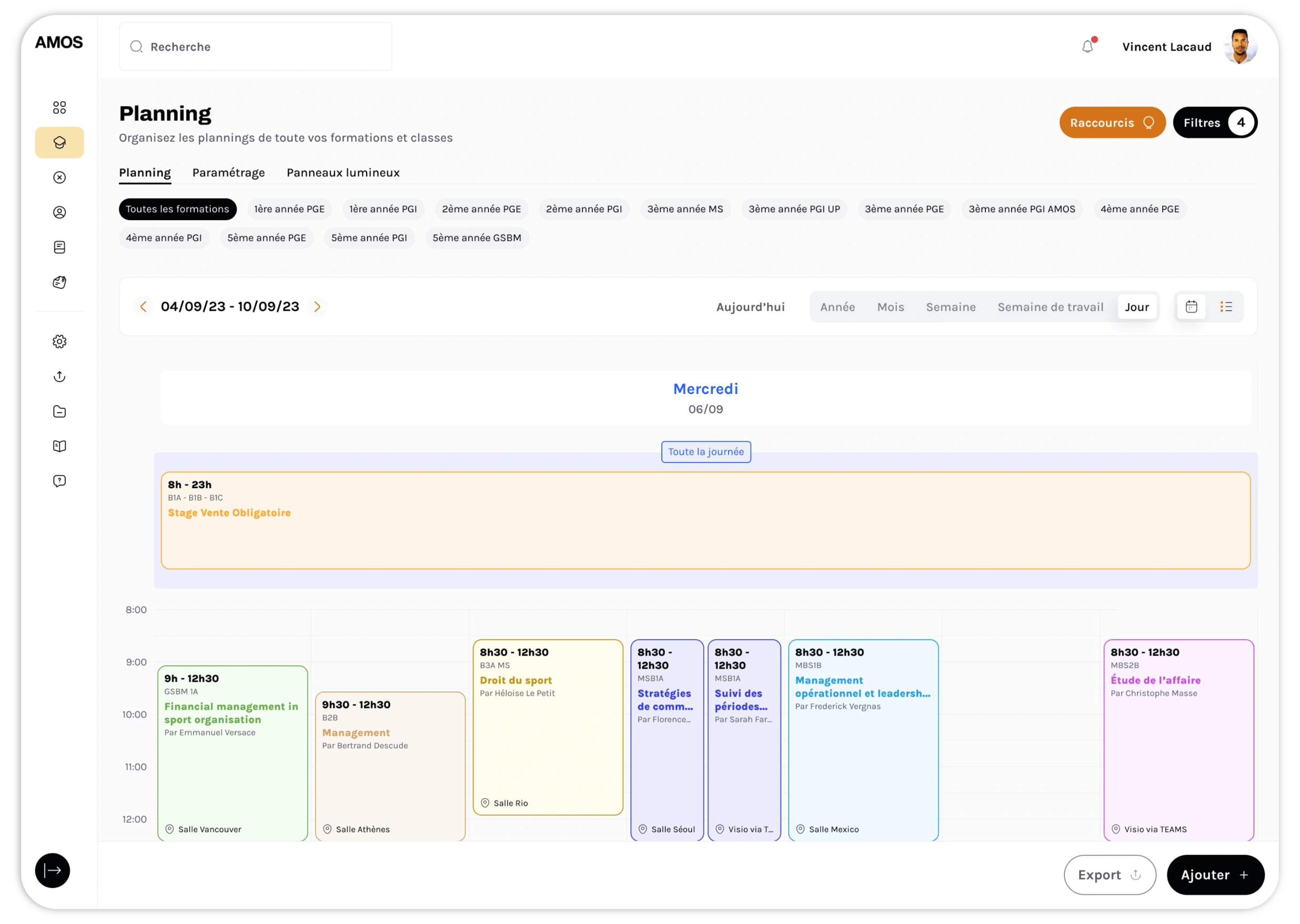Viewport: 1300px width, 924px height.
Task: Switch to the Paramétrage tab
Action: click(x=228, y=172)
